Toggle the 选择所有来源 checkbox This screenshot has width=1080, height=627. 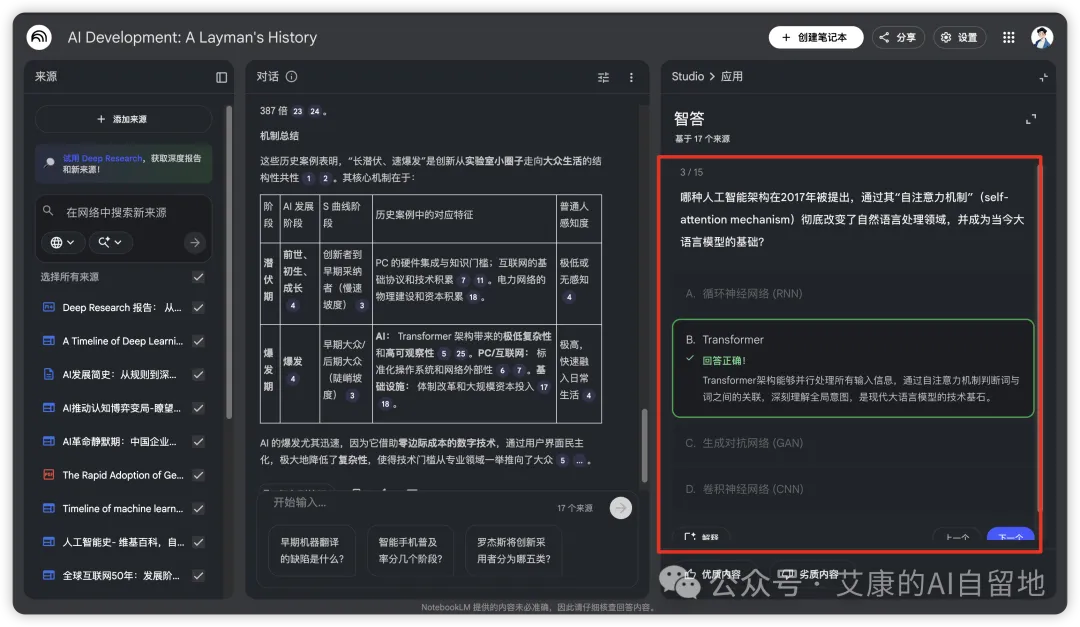198,277
